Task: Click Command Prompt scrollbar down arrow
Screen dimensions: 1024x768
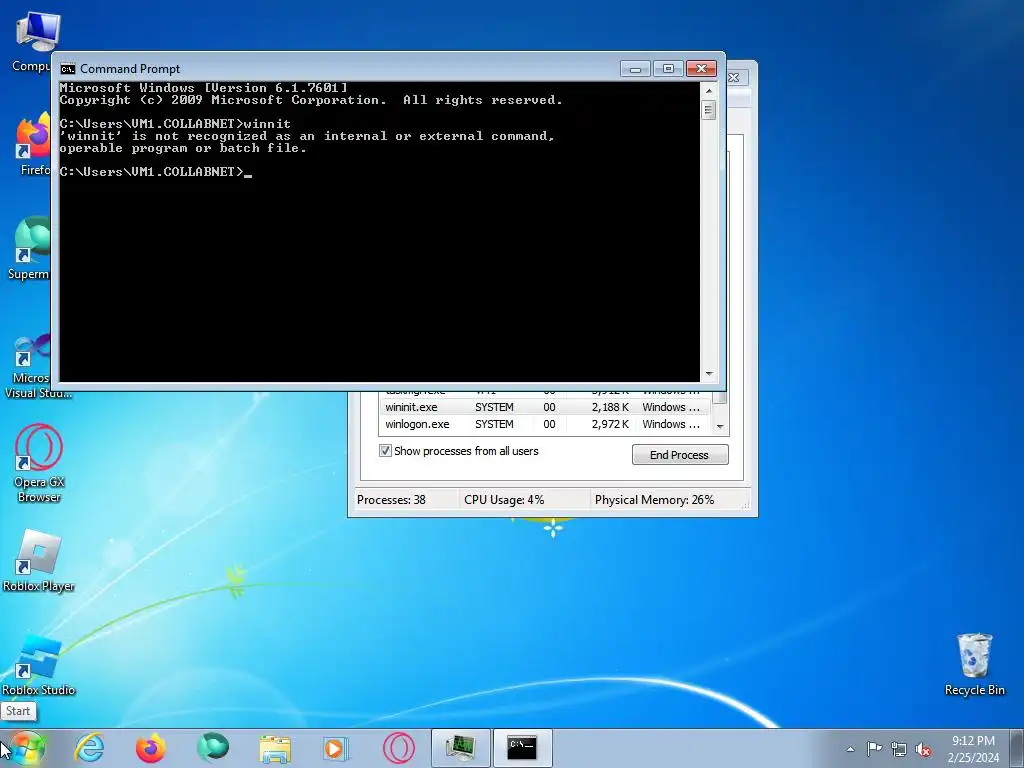Action: [709, 374]
